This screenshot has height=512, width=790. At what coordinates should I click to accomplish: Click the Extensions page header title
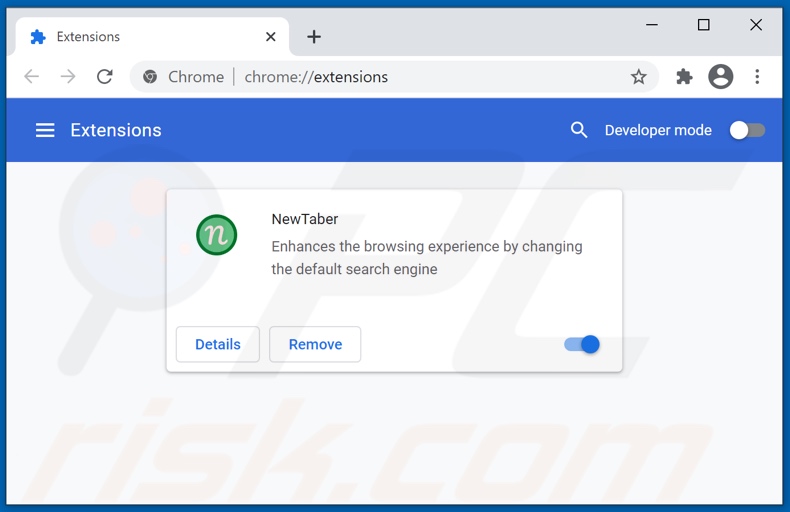pyautogui.click(x=116, y=130)
